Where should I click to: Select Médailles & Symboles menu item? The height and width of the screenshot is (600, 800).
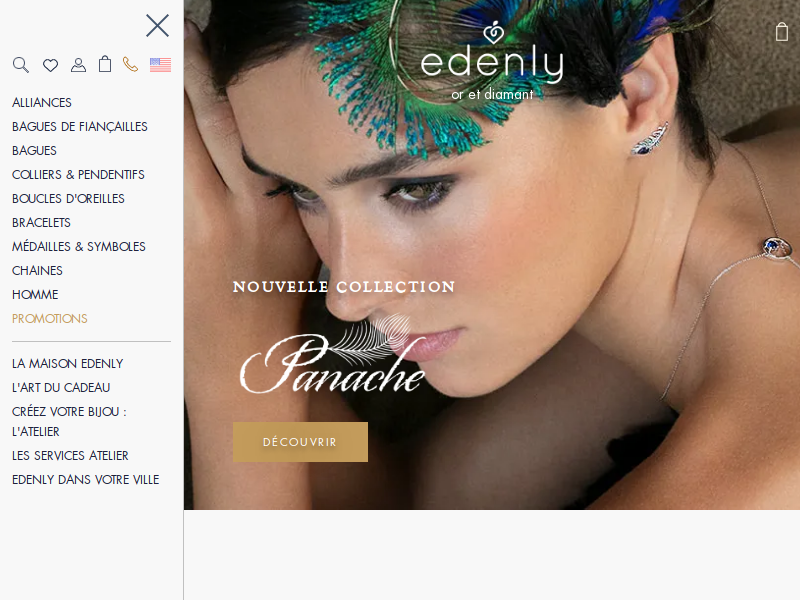tap(79, 246)
